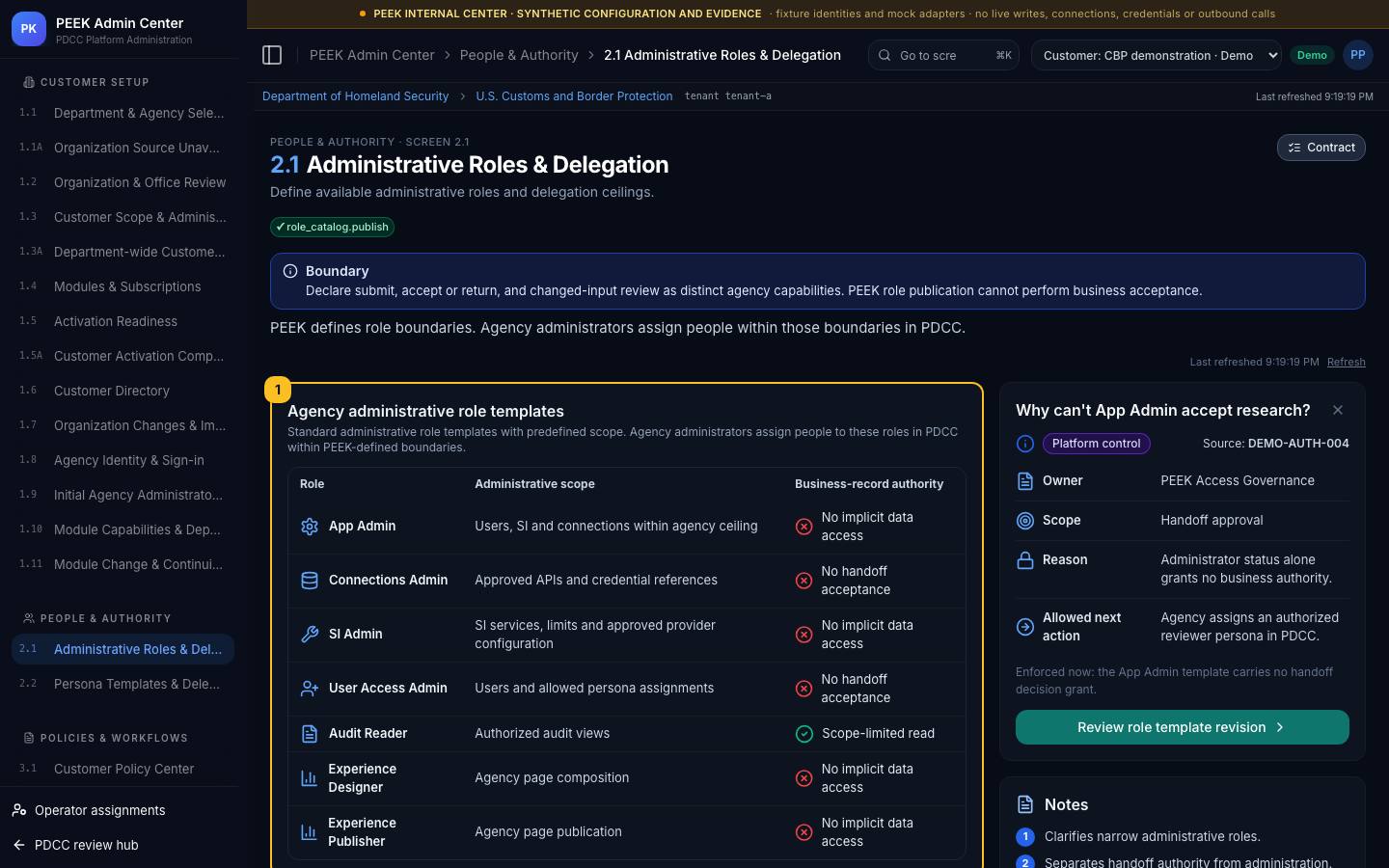The width and height of the screenshot is (1389, 868).
Task: Close the Why can't App Admin panel
Action: 1338,410
